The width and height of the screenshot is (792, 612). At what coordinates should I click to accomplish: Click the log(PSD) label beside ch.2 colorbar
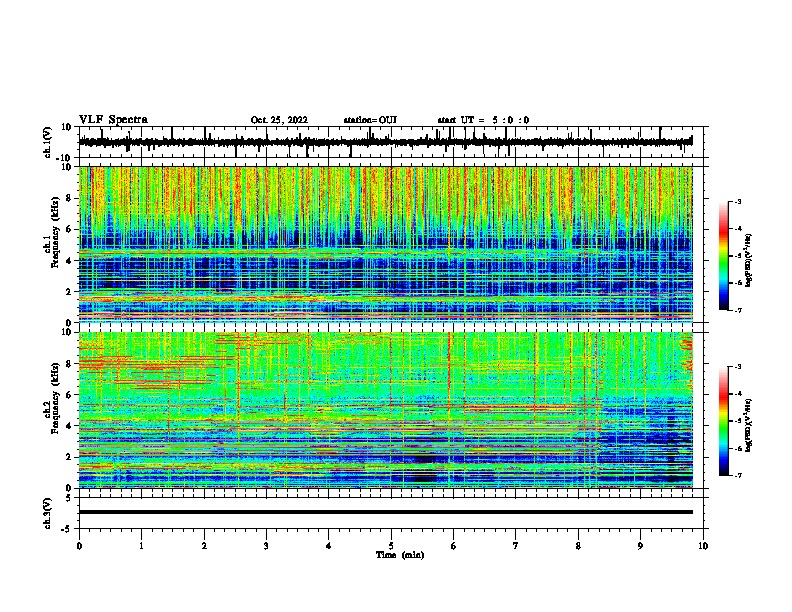pyautogui.click(x=748, y=426)
